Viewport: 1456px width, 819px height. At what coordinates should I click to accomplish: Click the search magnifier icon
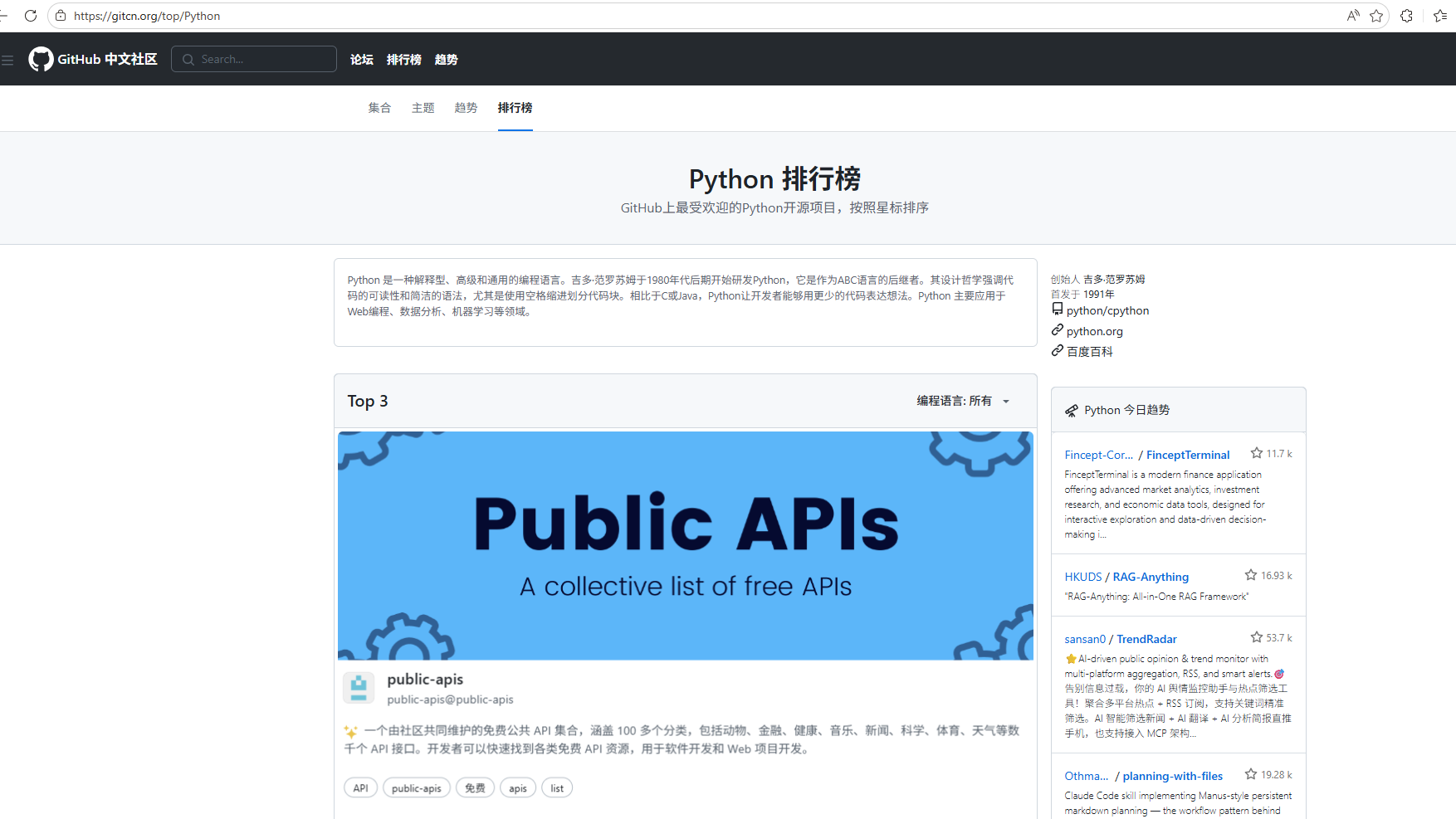[x=188, y=60]
